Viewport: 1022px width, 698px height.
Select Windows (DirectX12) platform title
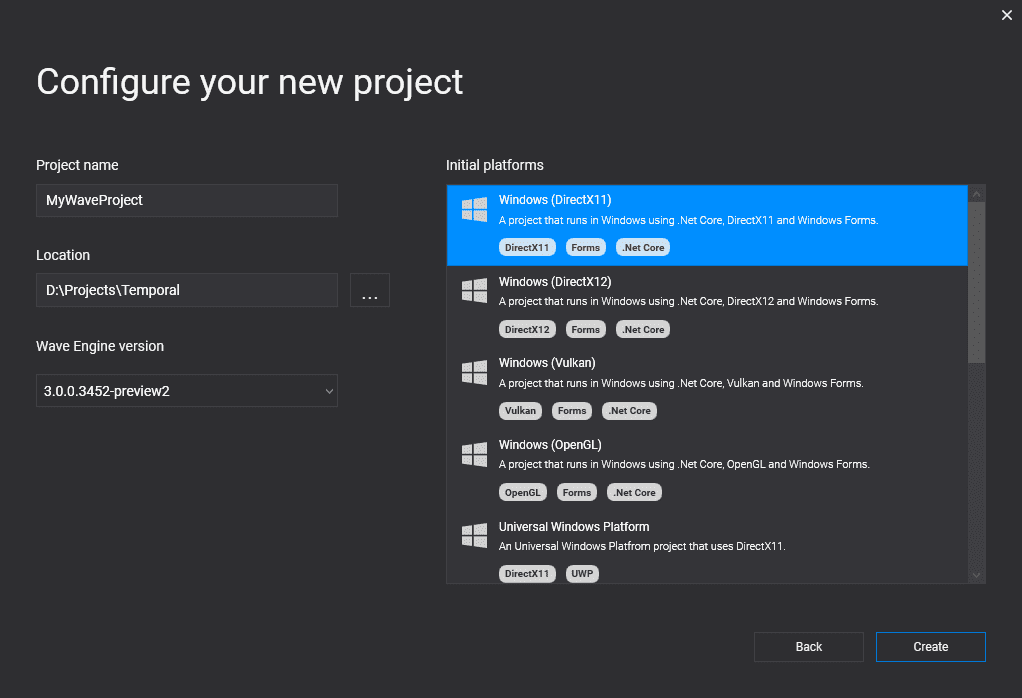pyautogui.click(x=555, y=282)
